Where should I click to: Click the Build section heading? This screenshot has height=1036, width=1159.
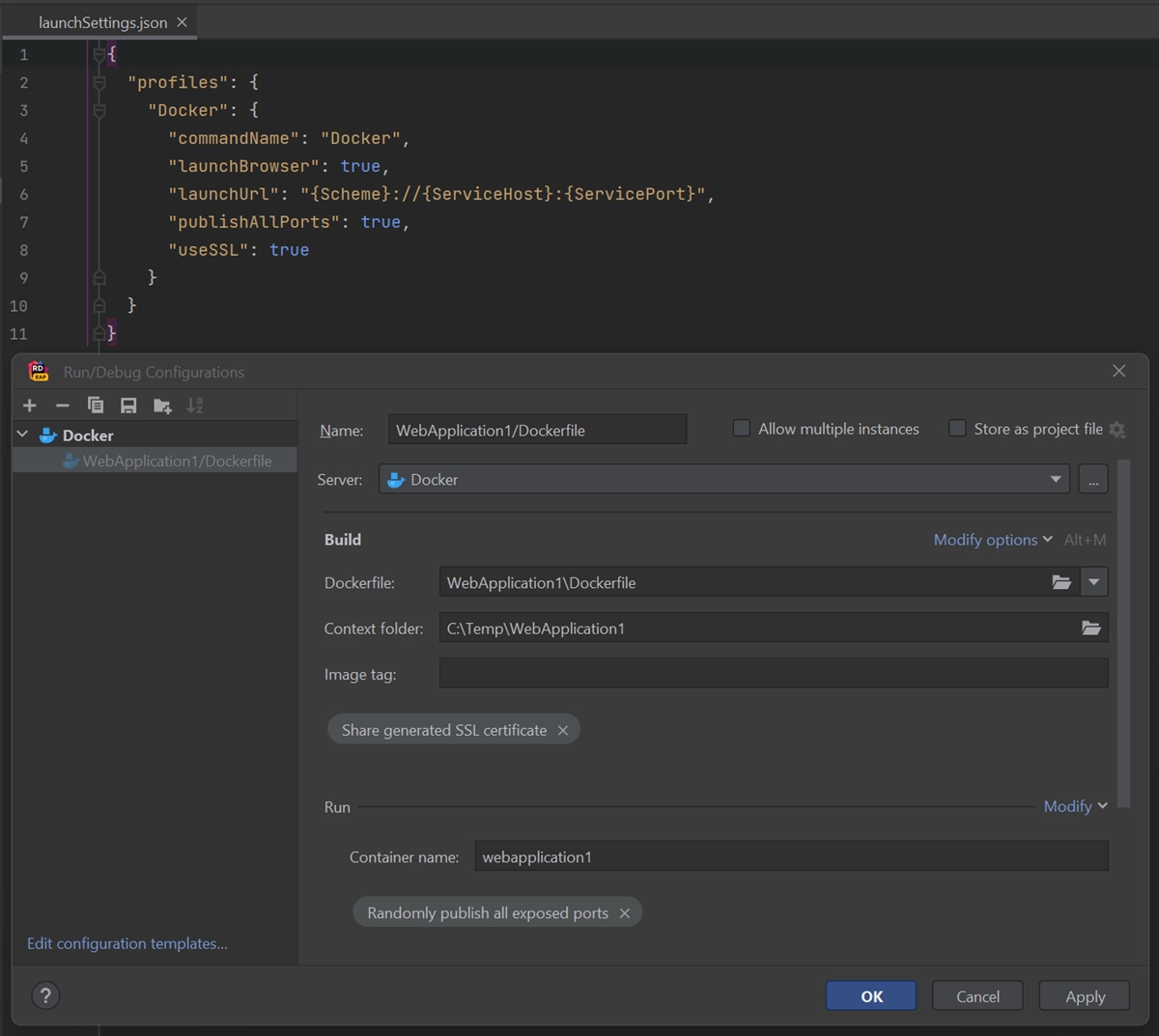(343, 540)
